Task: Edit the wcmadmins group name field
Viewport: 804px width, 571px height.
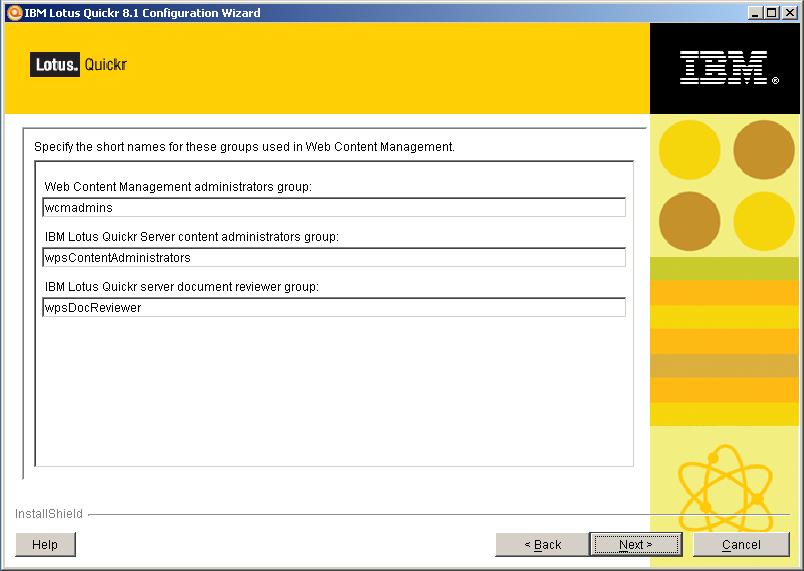Action: tap(334, 208)
